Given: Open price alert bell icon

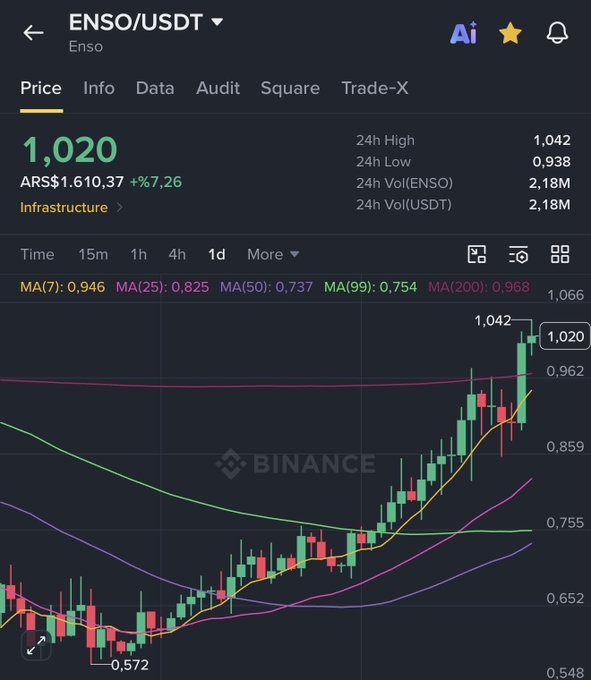Looking at the screenshot, I should coord(557,33).
